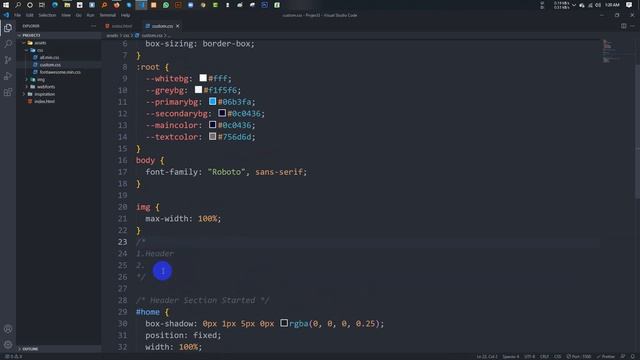The image size is (640, 360).
Task: Open the Source Control view
Action: click(x=8, y=60)
